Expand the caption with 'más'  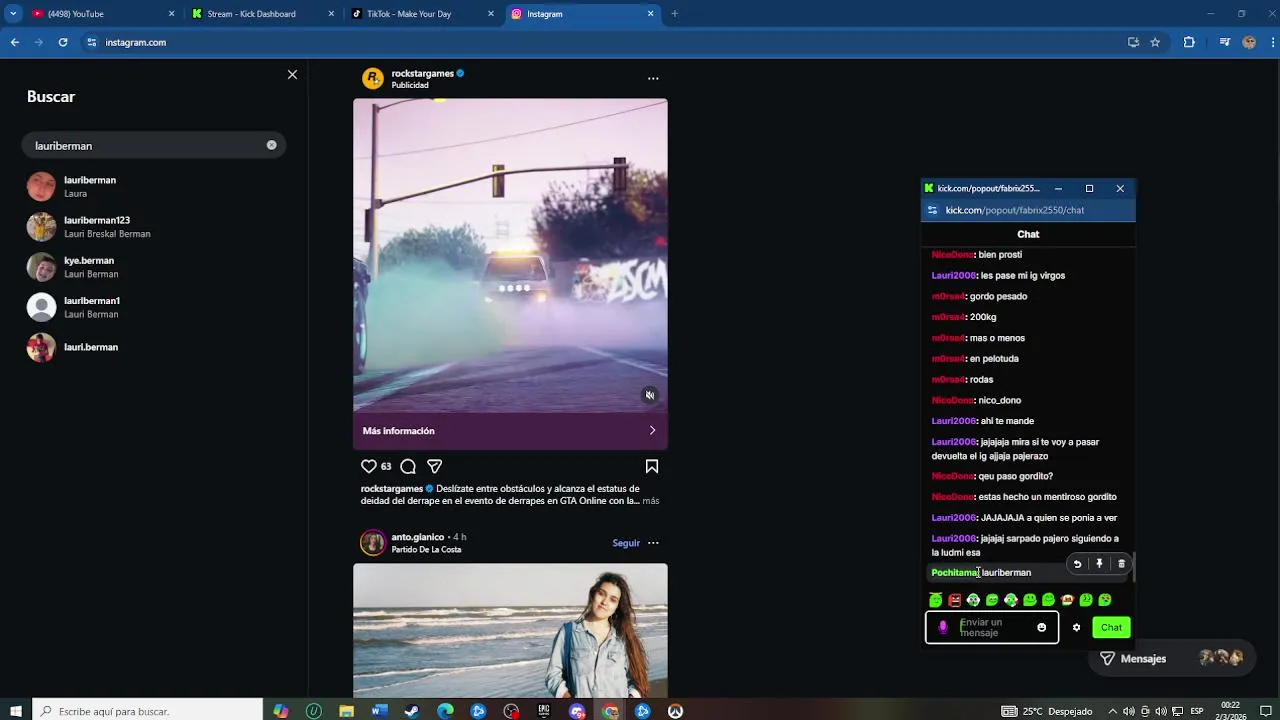pyautogui.click(x=651, y=500)
